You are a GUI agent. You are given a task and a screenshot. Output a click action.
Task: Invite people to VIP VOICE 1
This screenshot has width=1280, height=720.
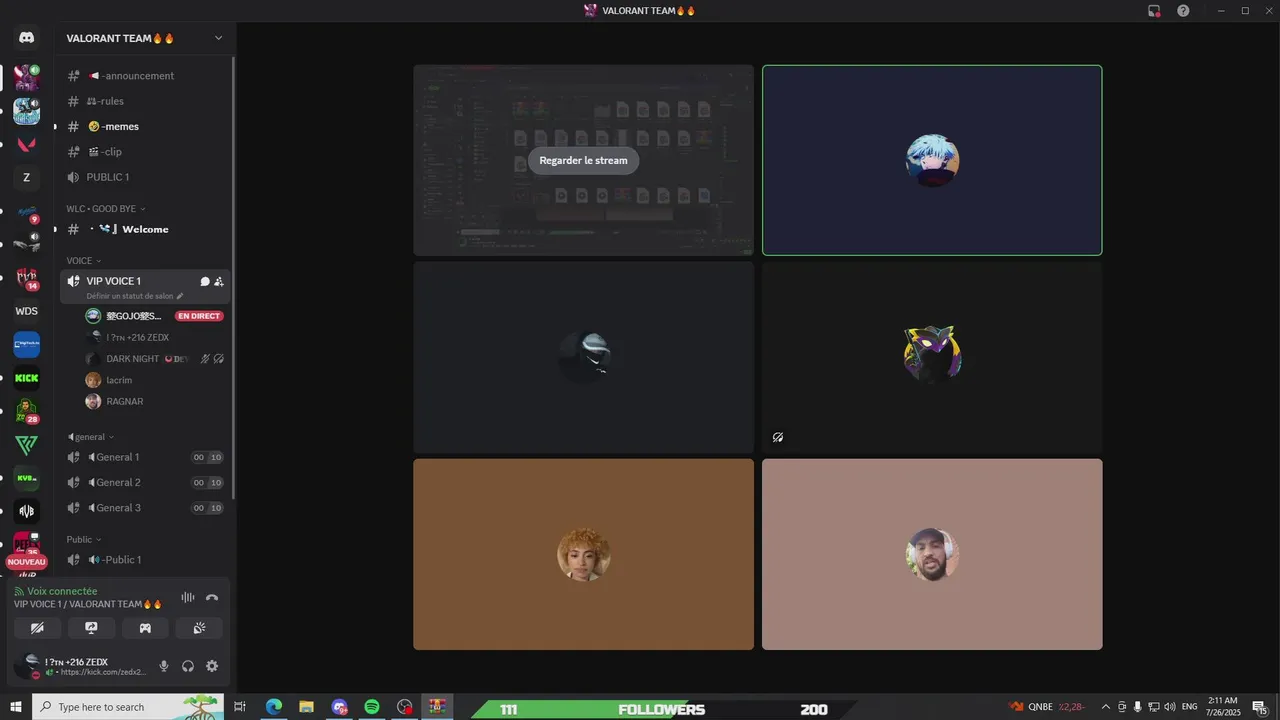219,282
